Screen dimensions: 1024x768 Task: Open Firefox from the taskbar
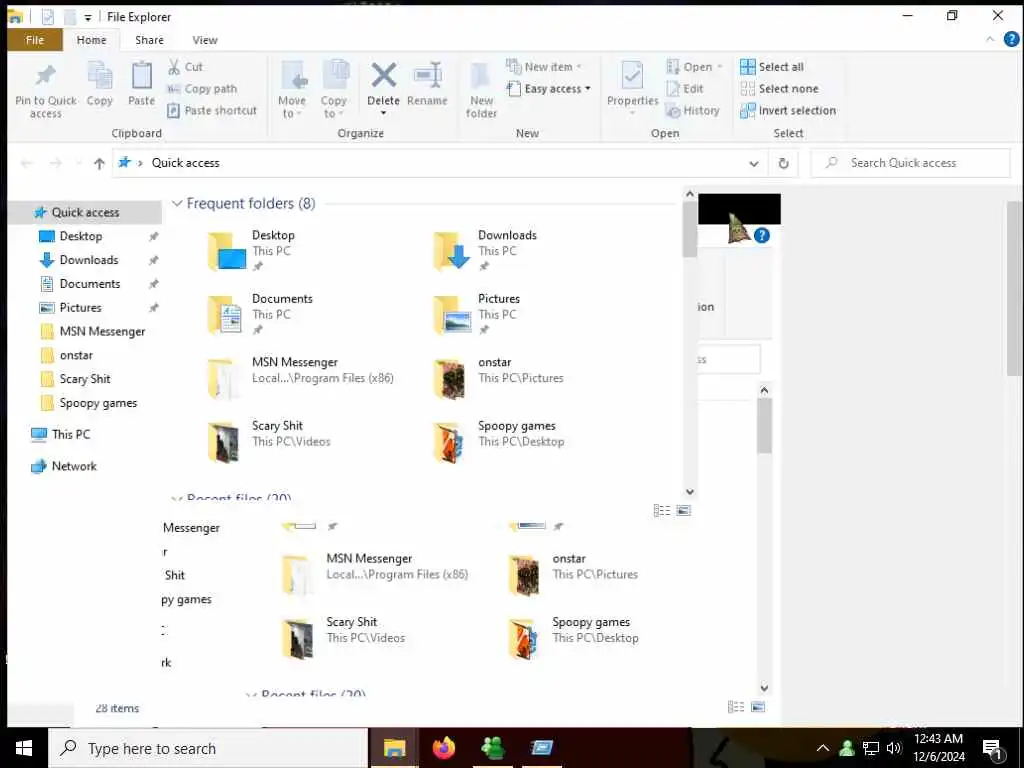pos(444,748)
